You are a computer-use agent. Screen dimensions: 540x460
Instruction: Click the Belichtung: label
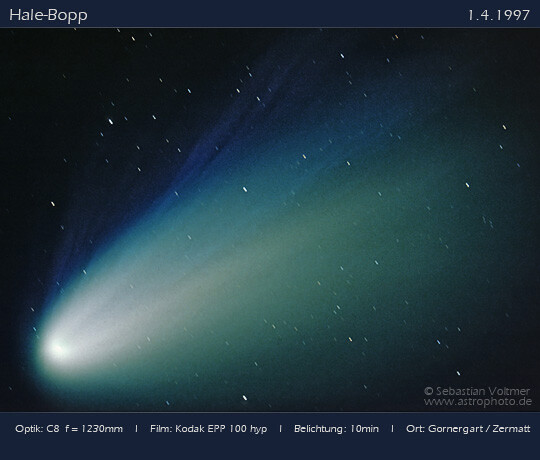pos(320,429)
